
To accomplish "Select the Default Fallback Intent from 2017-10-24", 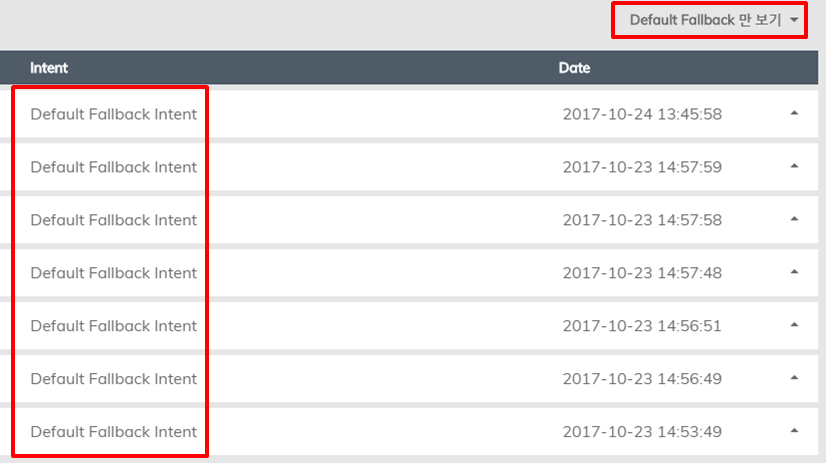I will (x=113, y=114).
